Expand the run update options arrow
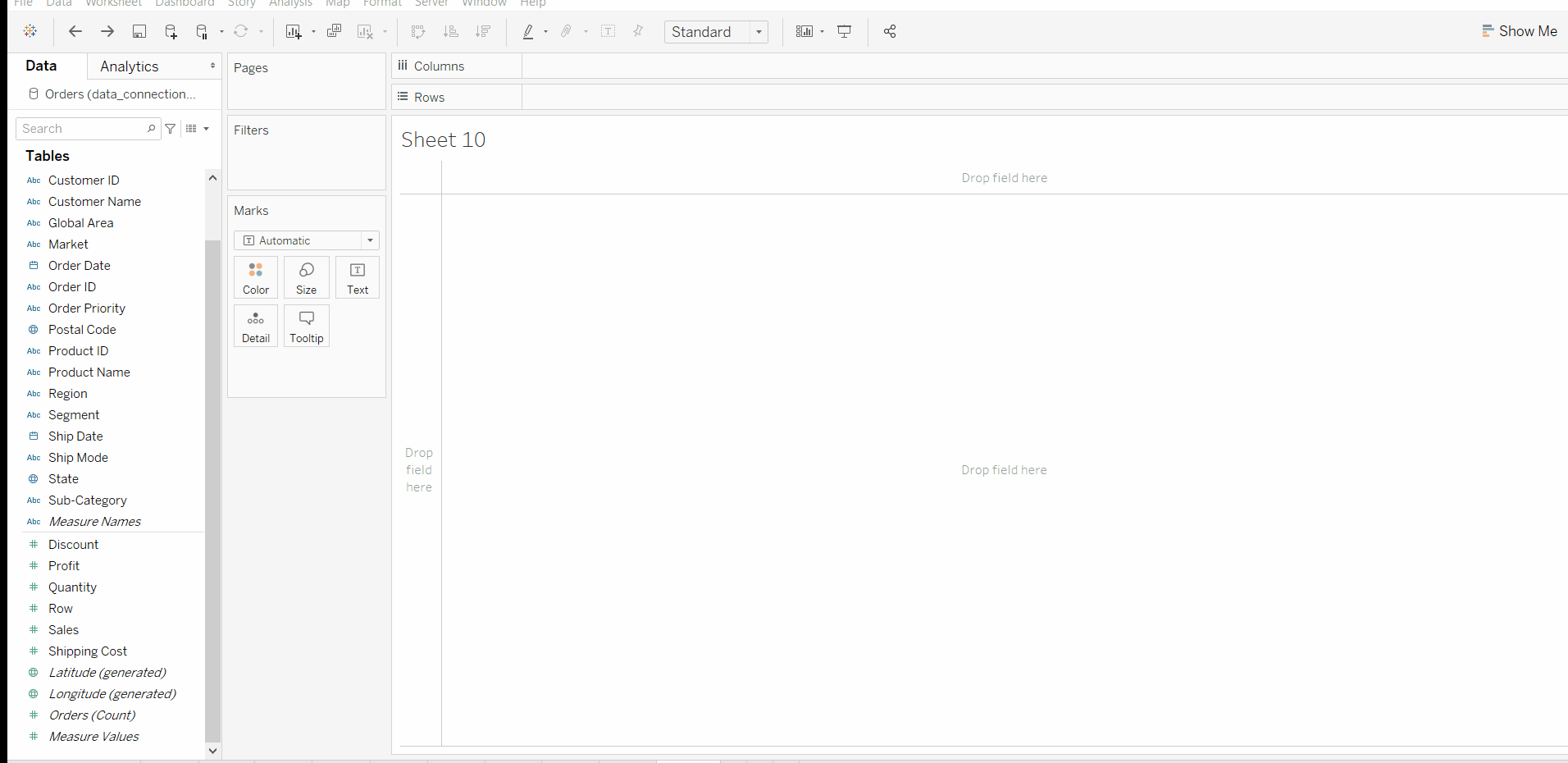Image resolution: width=1568 pixels, height=763 pixels. [261, 32]
